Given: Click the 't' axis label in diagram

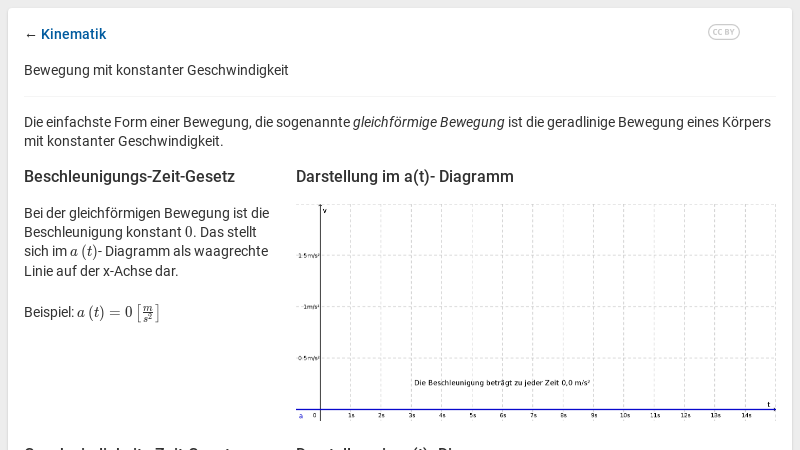Looking at the screenshot, I should pos(768,405).
